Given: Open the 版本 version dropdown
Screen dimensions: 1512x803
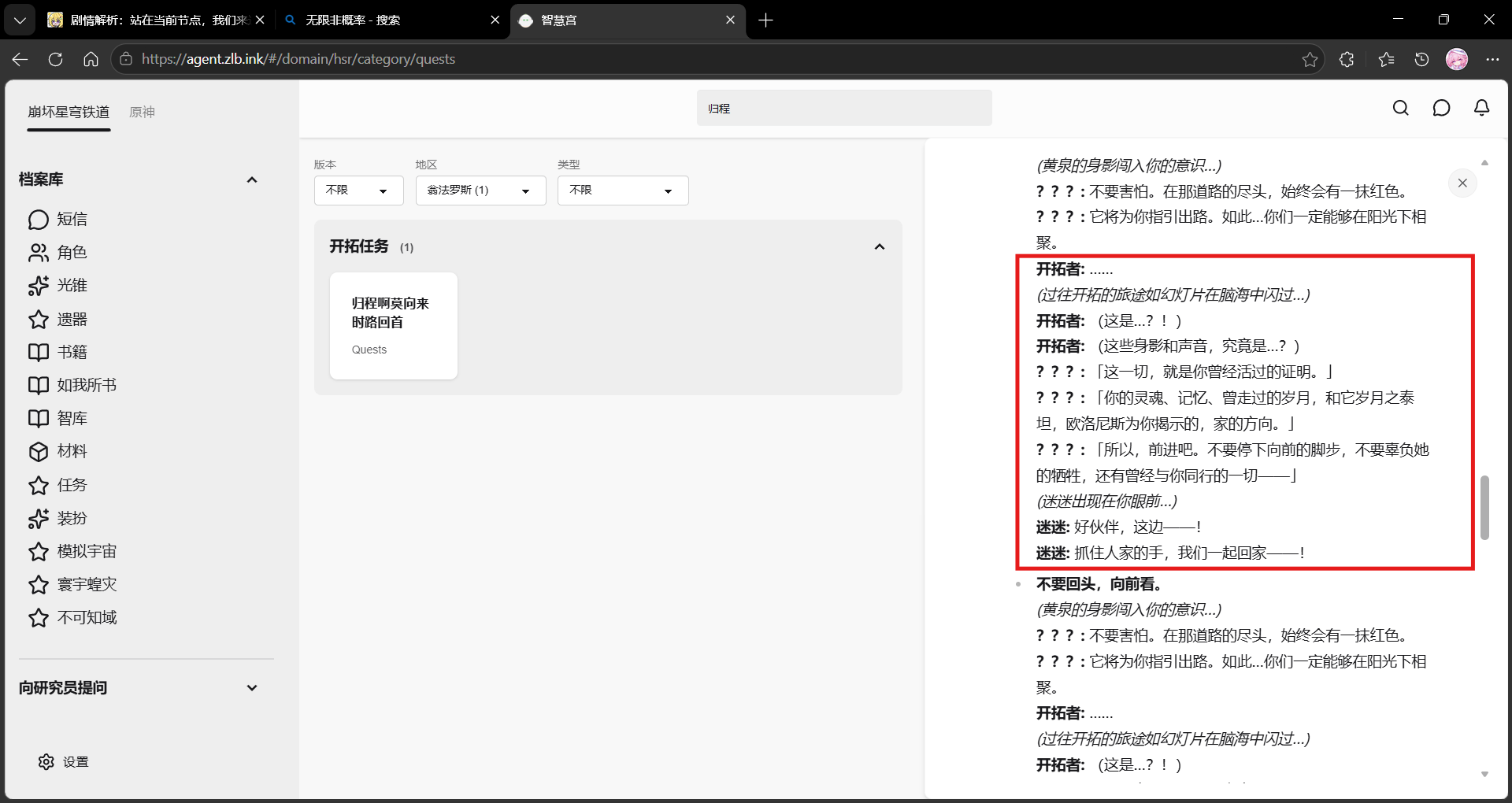Looking at the screenshot, I should (358, 191).
